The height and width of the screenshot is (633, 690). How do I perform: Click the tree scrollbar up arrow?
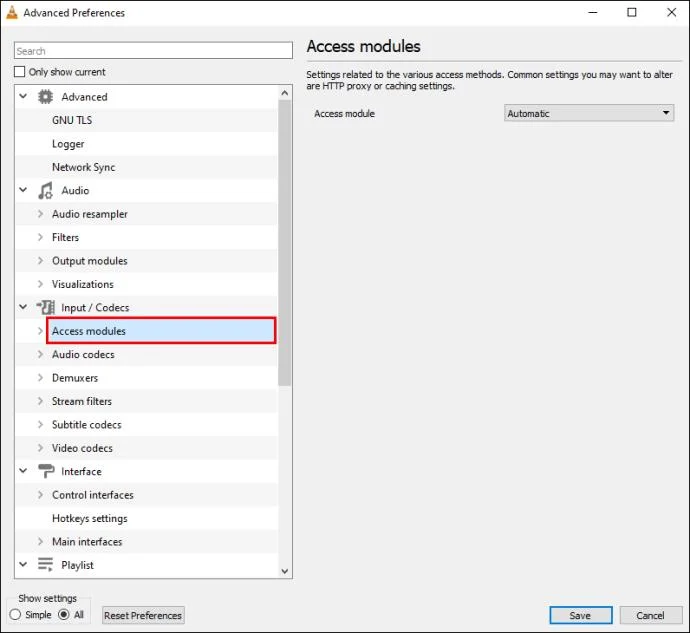(285, 93)
